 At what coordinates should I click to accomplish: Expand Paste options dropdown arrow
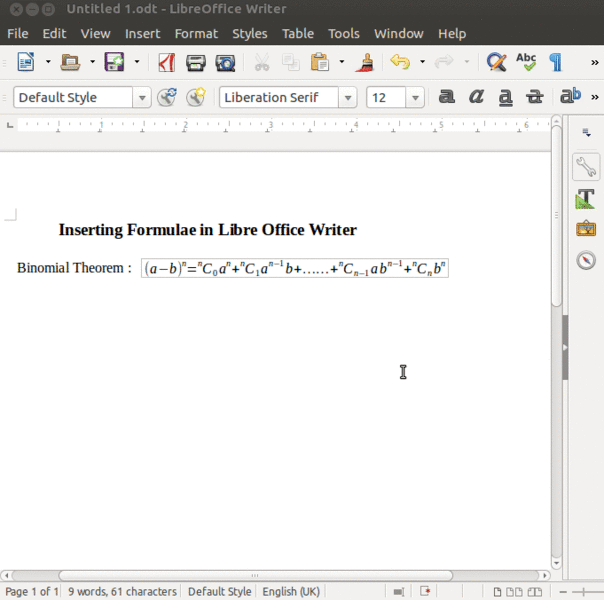coord(342,62)
